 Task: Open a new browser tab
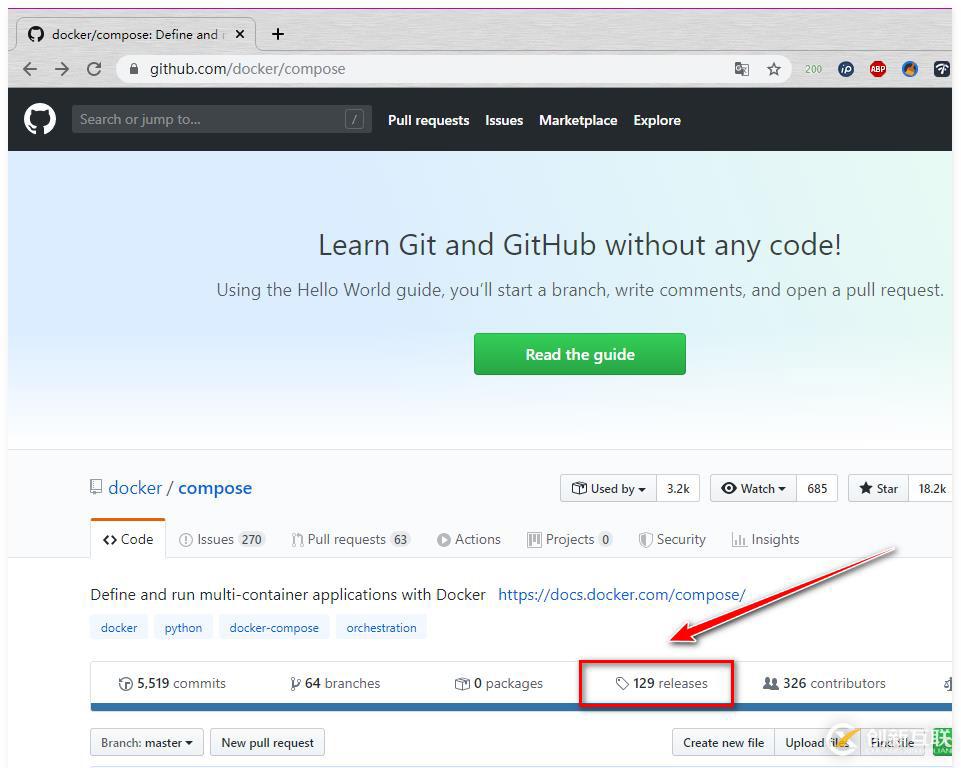pyautogui.click(x=278, y=34)
